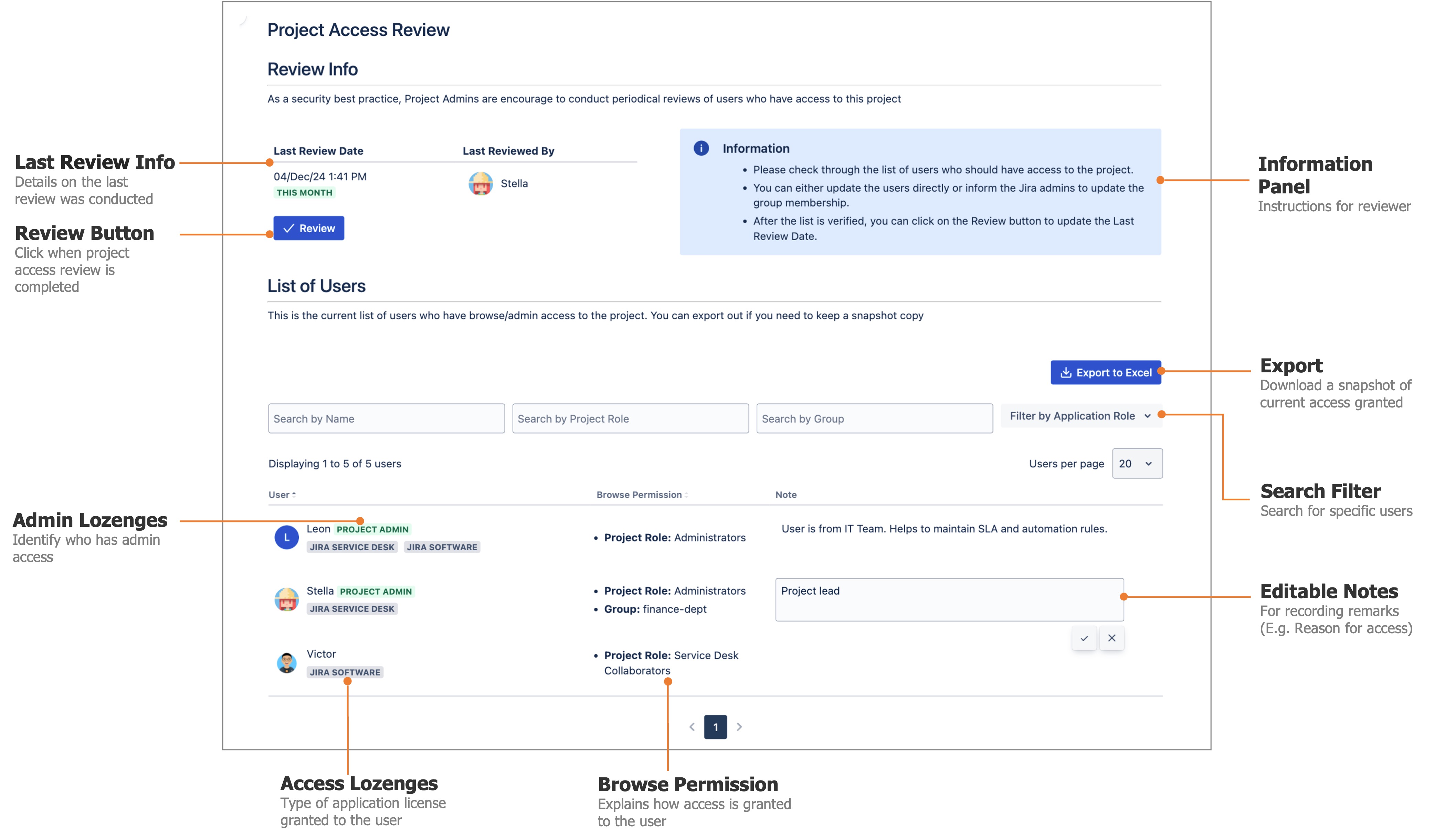The width and height of the screenshot is (1456, 839).
Task: Select page 1 in pagination
Action: pyautogui.click(x=715, y=726)
